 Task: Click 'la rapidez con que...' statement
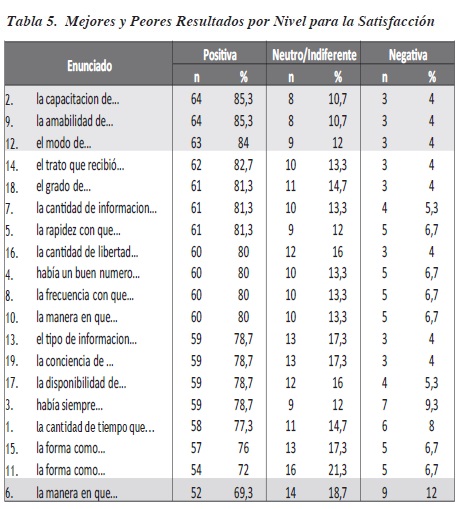point(78,230)
